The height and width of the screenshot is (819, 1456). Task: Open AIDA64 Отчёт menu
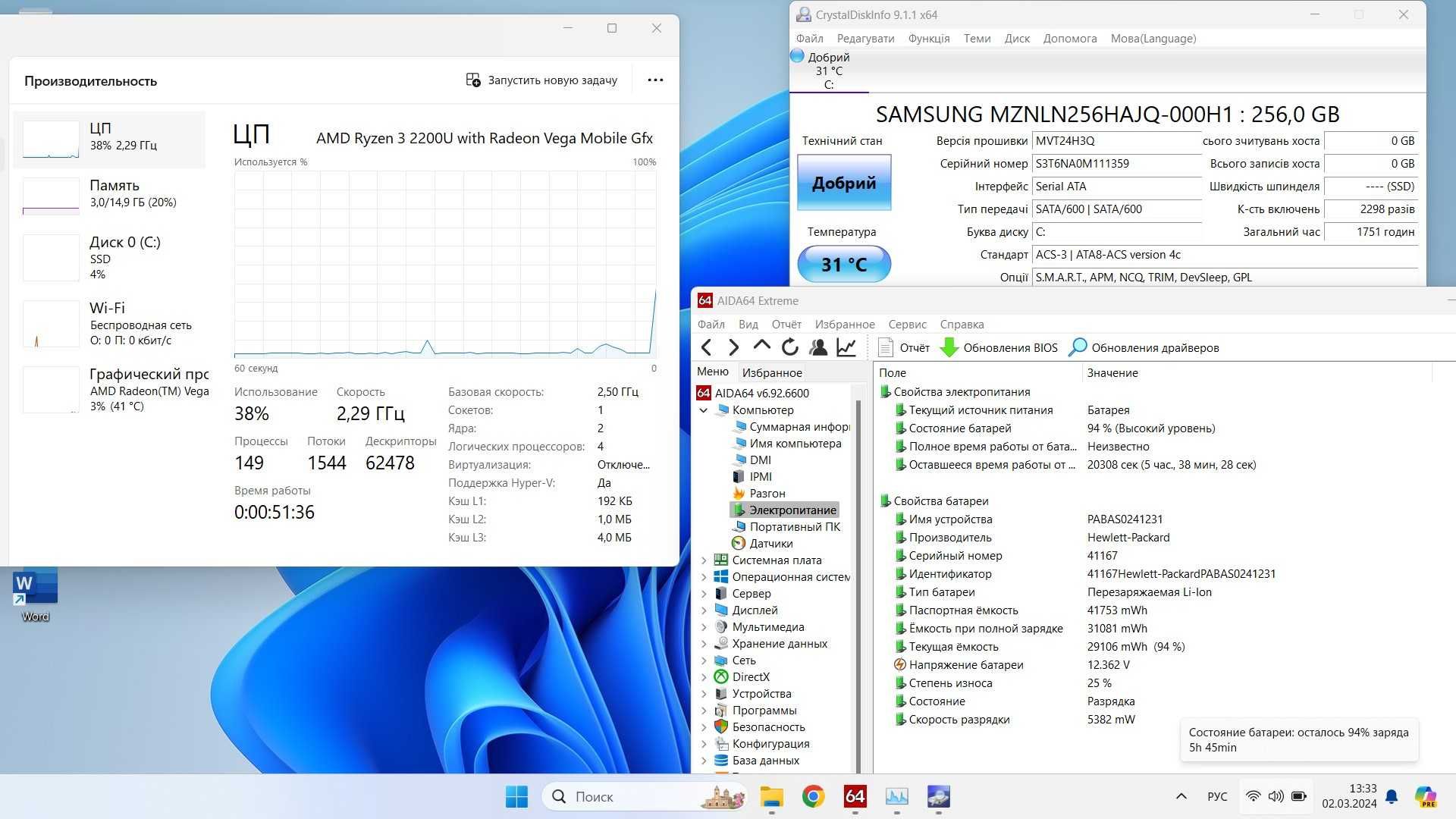(786, 325)
